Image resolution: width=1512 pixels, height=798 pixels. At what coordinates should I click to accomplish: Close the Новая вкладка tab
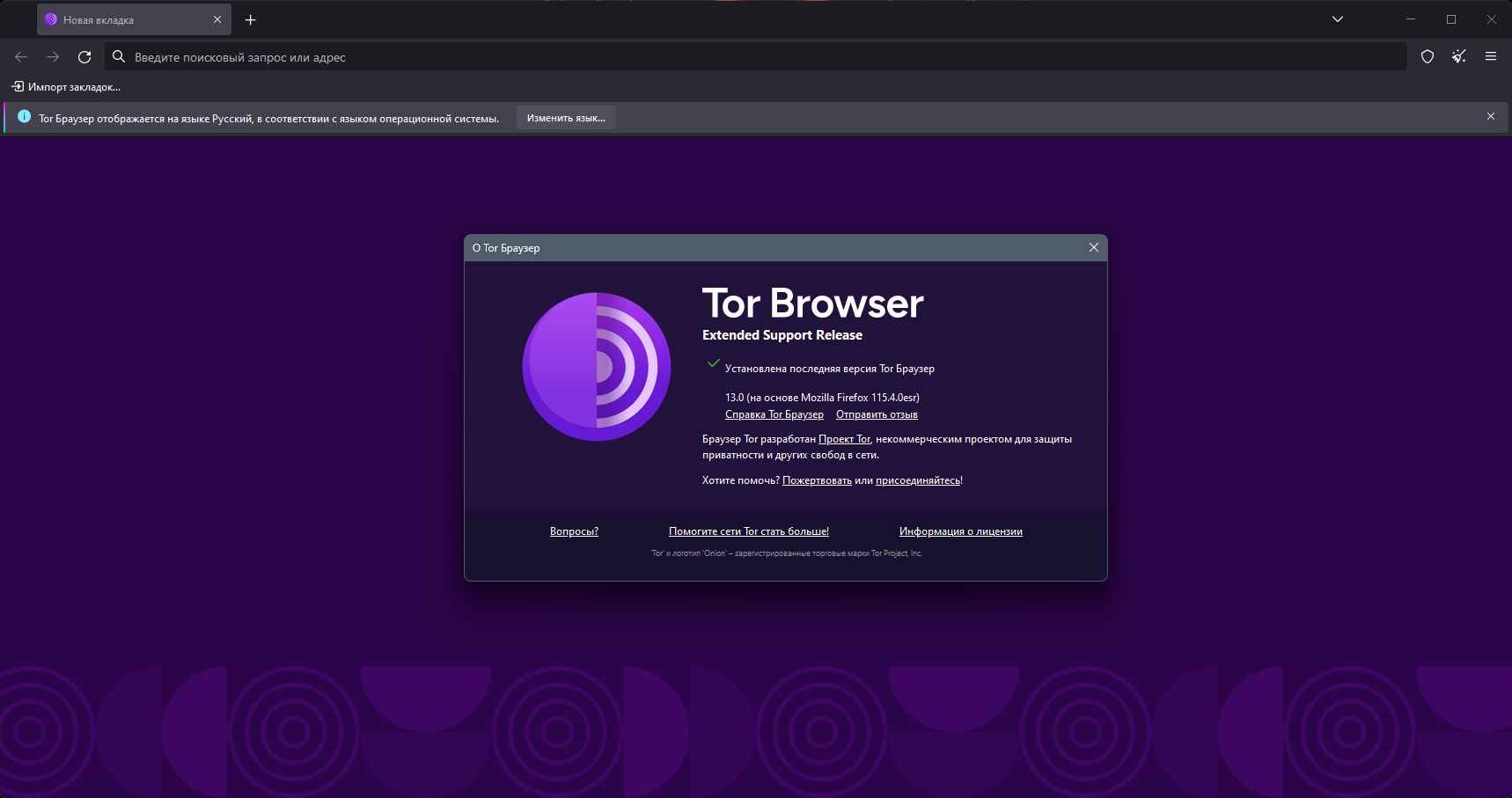pyautogui.click(x=217, y=19)
